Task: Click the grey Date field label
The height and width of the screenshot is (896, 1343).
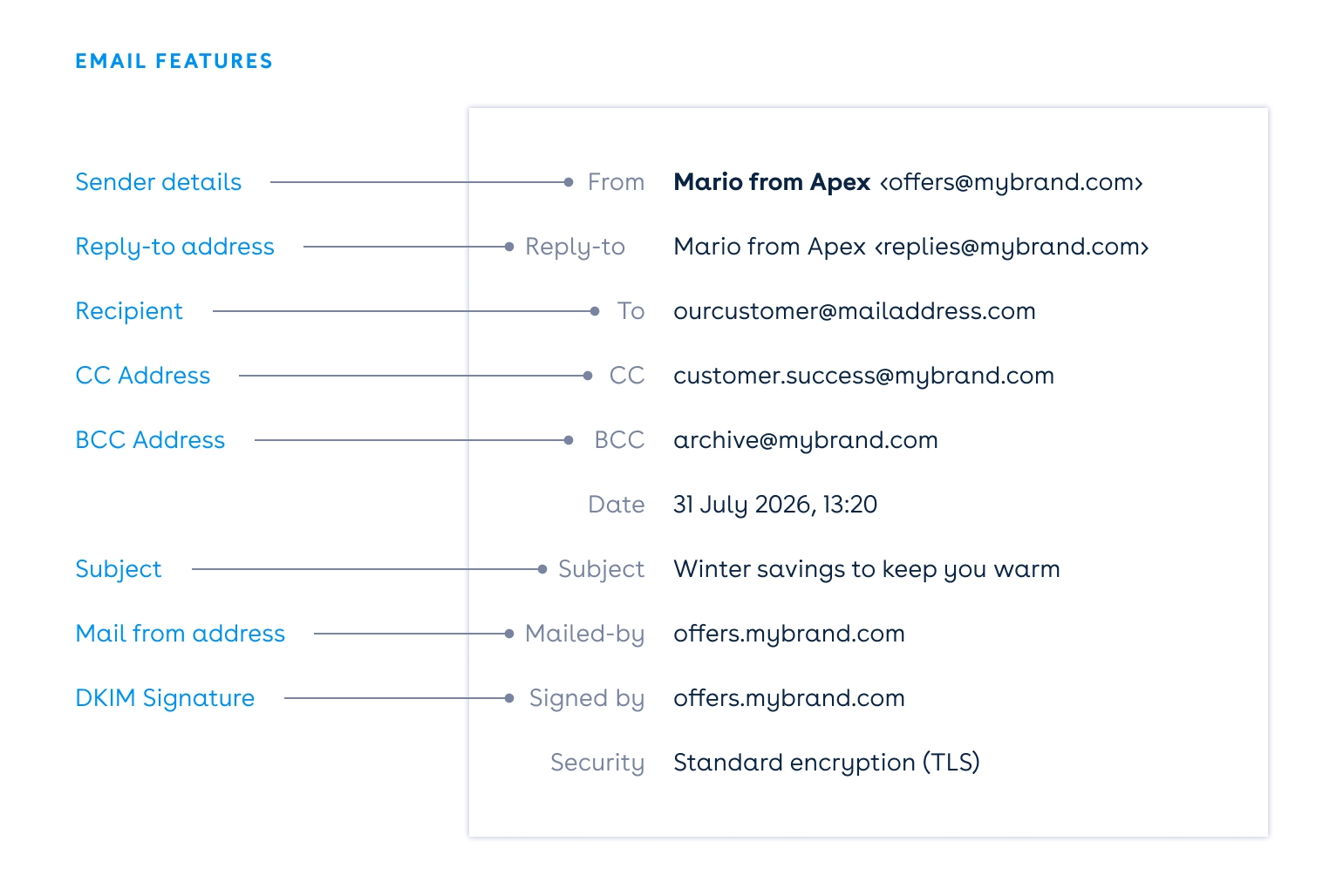Action: tap(616, 505)
